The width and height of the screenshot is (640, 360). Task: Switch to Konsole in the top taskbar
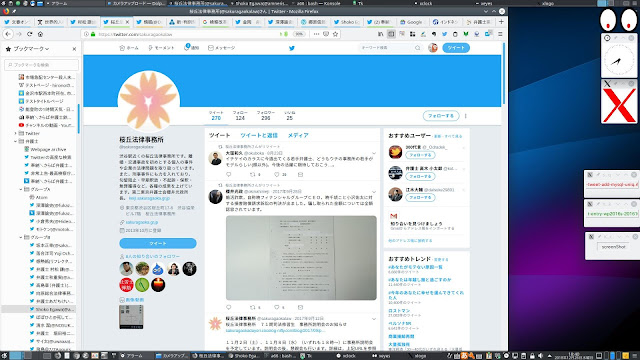click(318, 3)
